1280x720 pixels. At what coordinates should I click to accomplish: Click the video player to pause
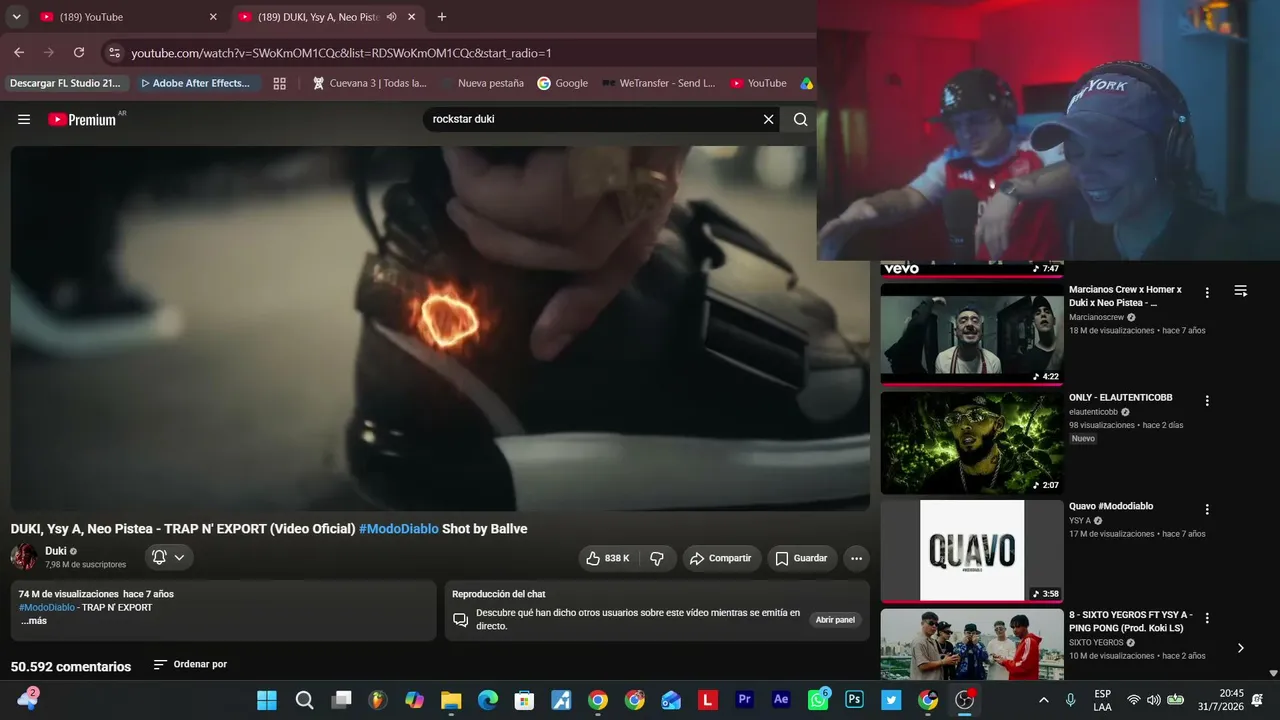440,328
